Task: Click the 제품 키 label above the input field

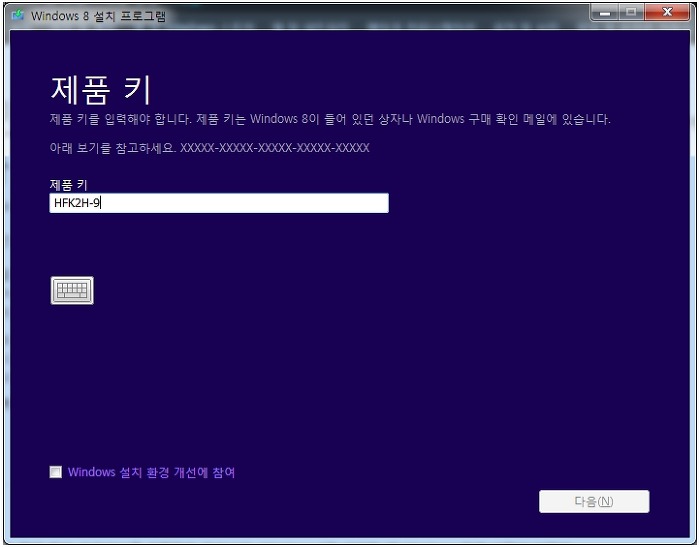Action: (68, 184)
